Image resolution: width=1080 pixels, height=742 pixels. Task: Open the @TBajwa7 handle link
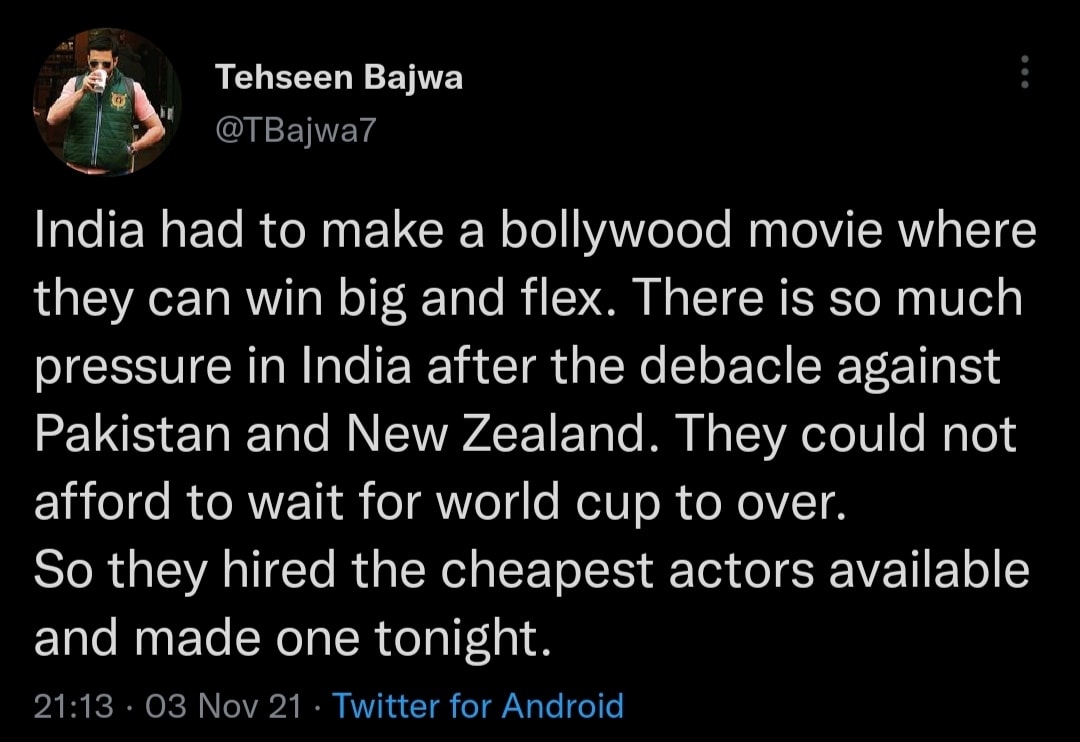[296, 130]
